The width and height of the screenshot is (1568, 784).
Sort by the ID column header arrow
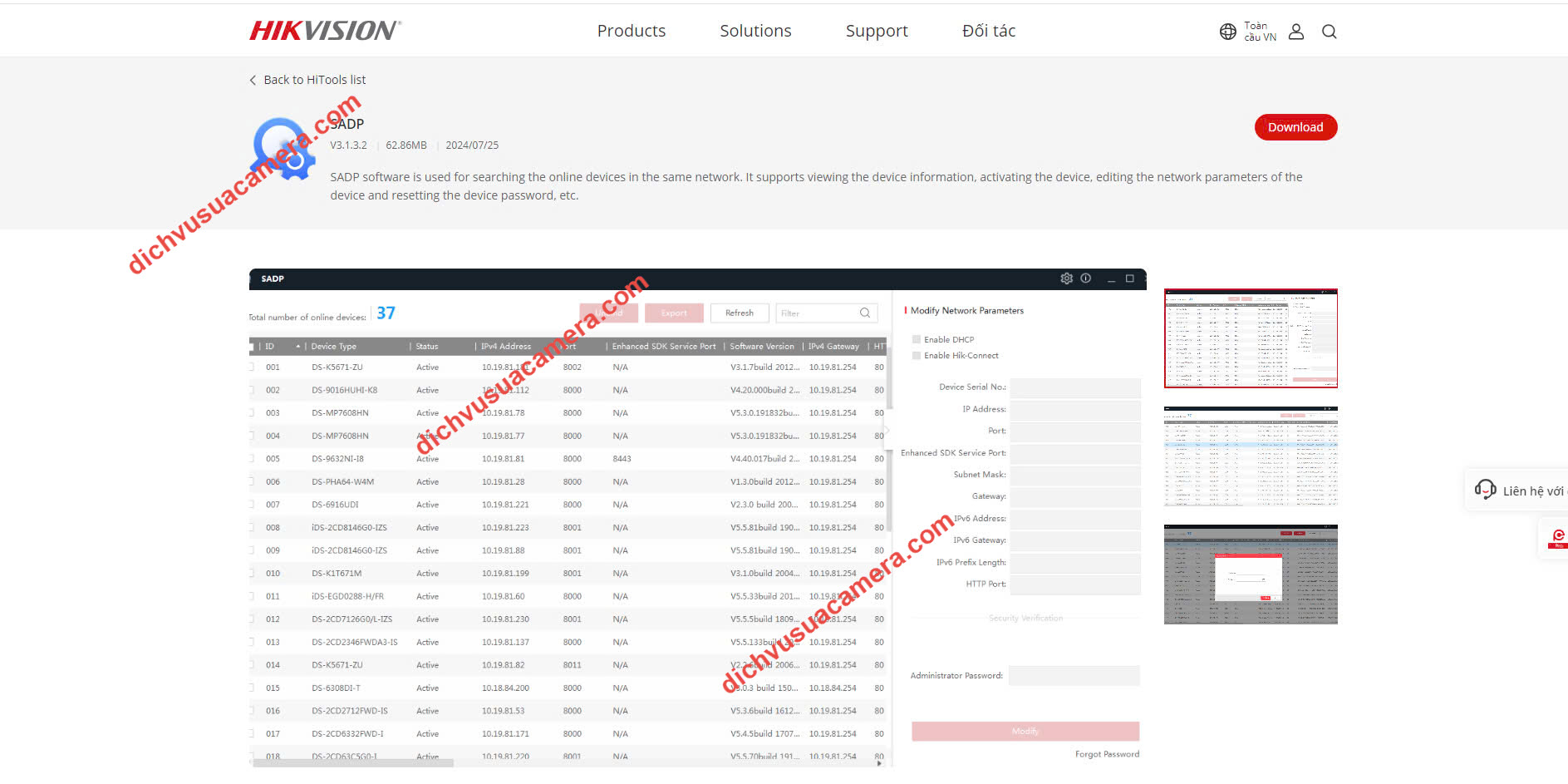tap(297, 346)
